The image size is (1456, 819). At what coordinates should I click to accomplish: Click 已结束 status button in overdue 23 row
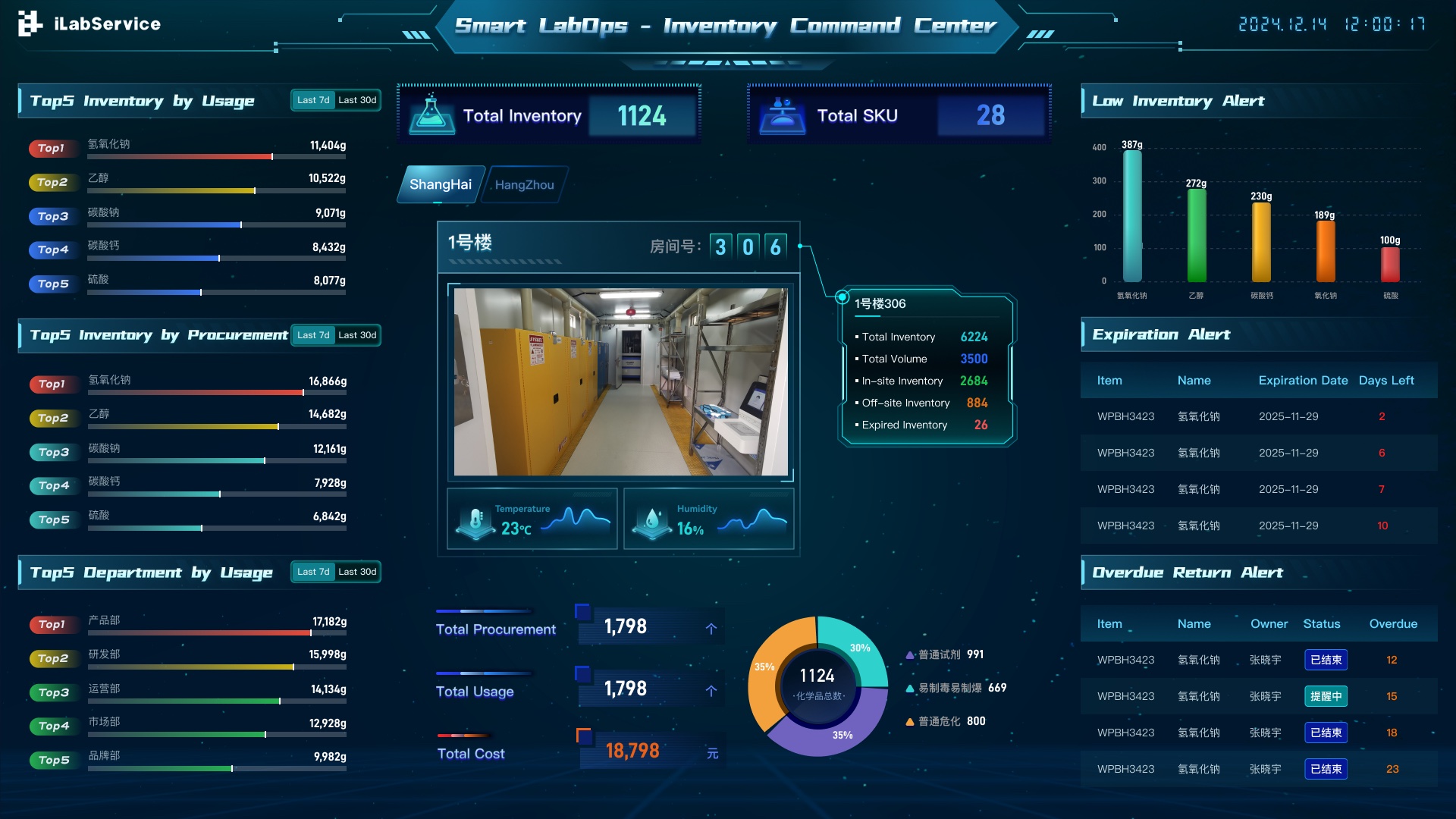coord(1326,769)
